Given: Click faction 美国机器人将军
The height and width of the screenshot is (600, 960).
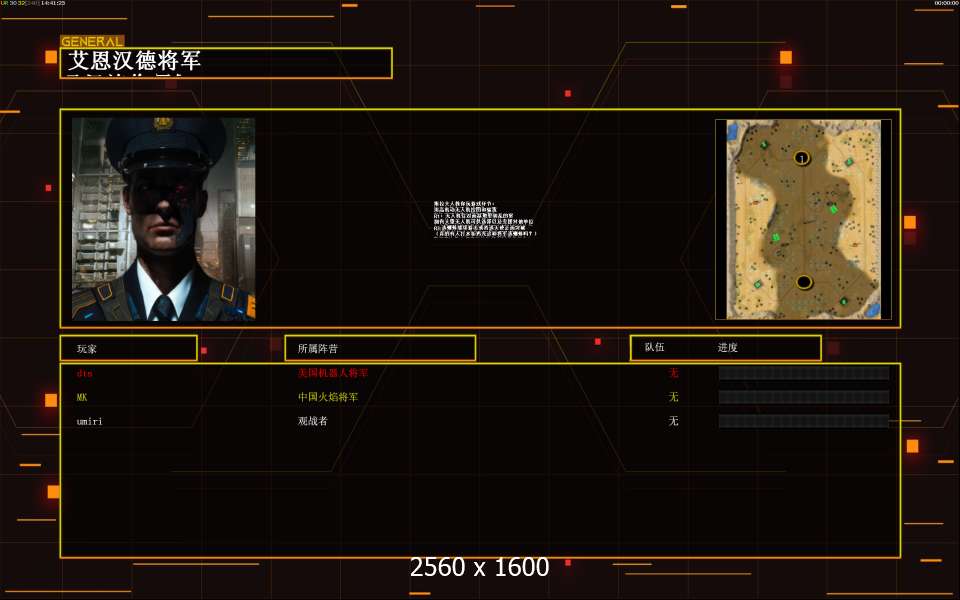Looking at the screenshot, I should coord(333,372).
